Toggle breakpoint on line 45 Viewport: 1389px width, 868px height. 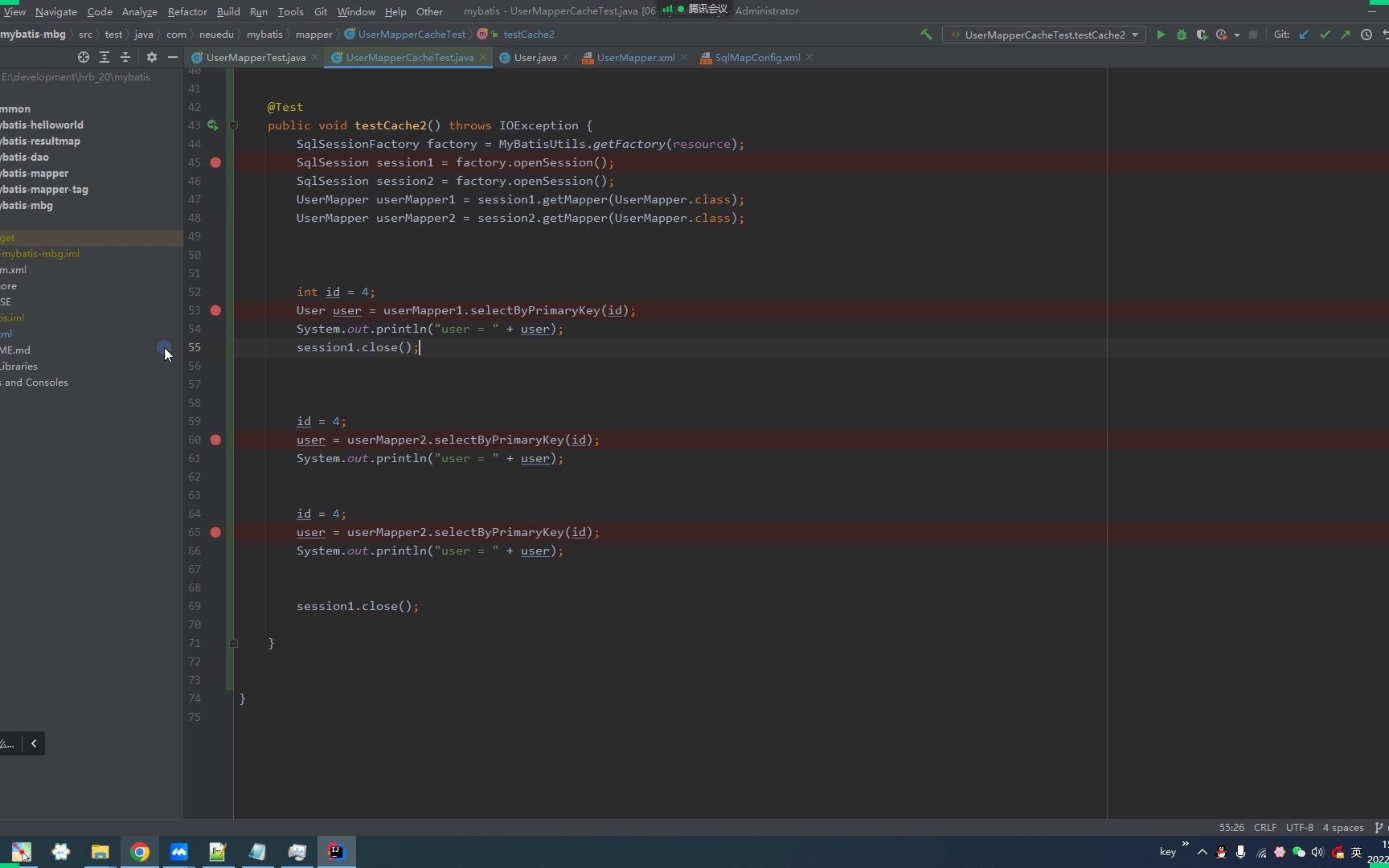pos(215,162)
